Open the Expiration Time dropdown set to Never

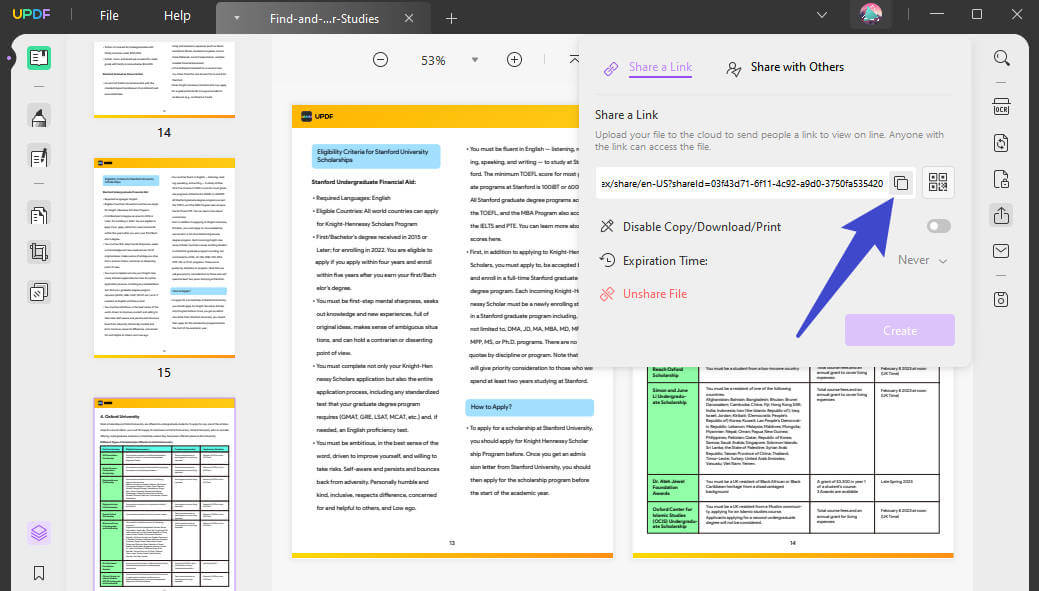click(x=921, y=260)
